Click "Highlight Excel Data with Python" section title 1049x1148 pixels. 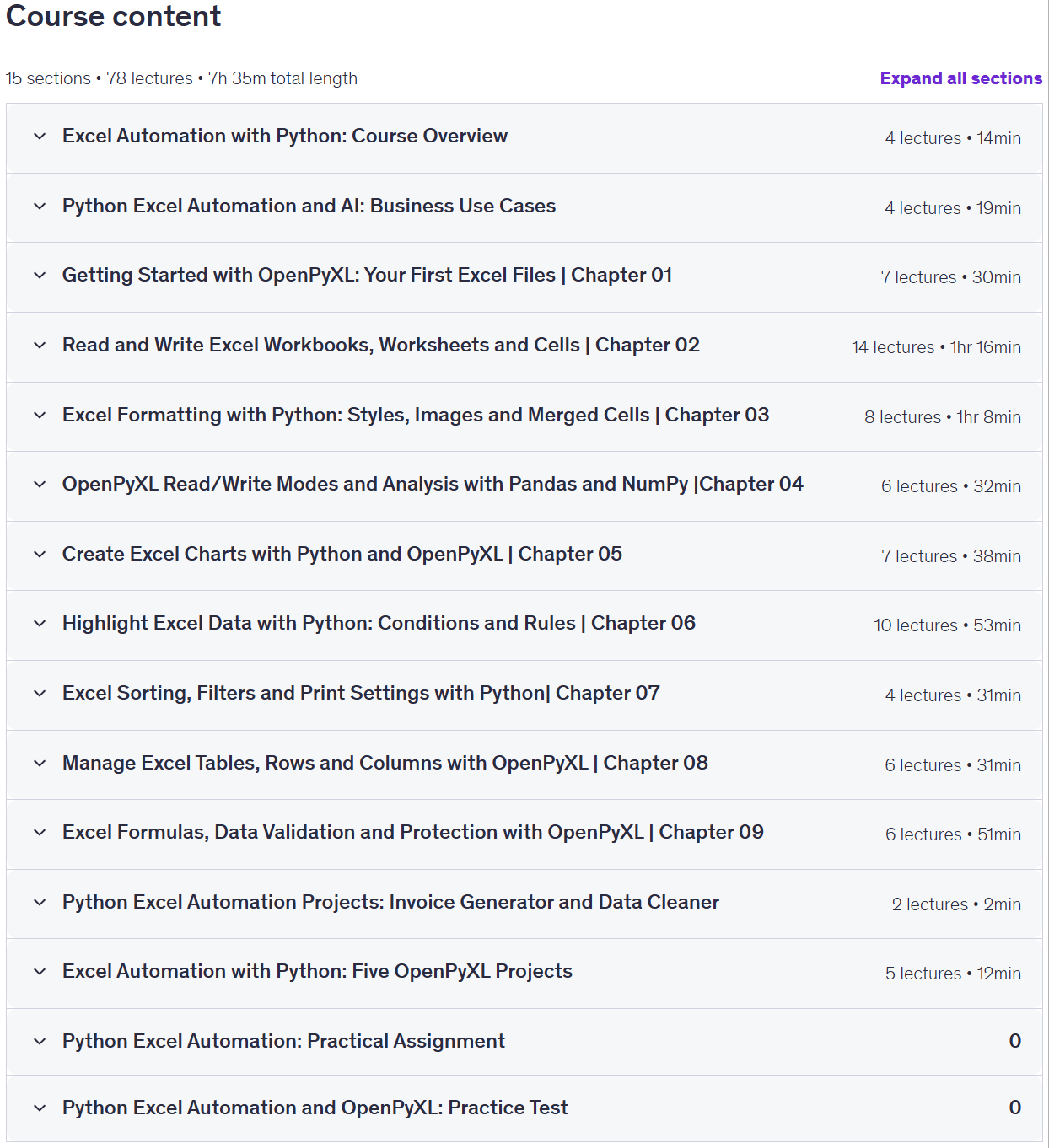pyautogui.click(x=379, y=624)
